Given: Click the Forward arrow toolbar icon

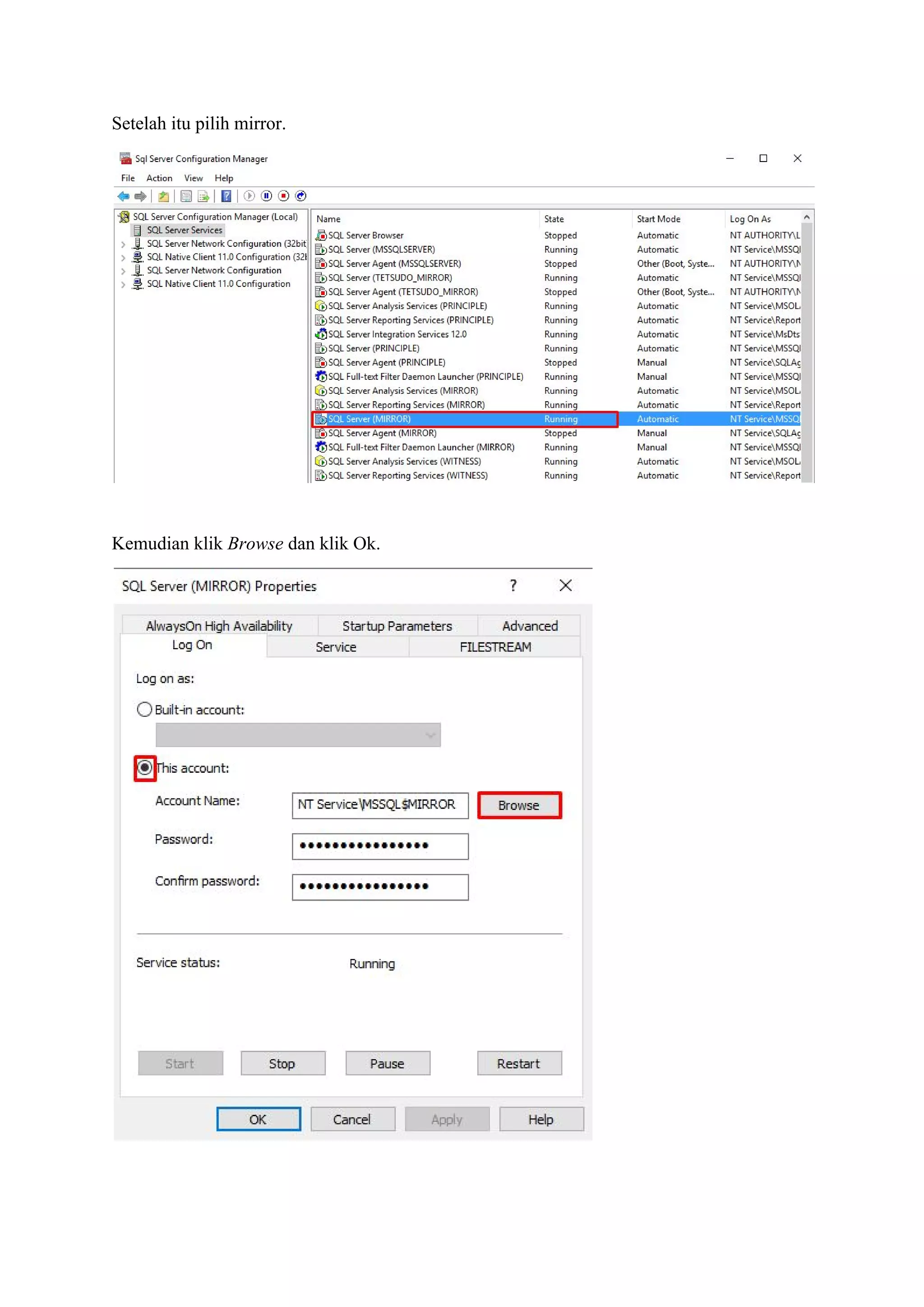Looking at the screenshot, I should [141, 196].
